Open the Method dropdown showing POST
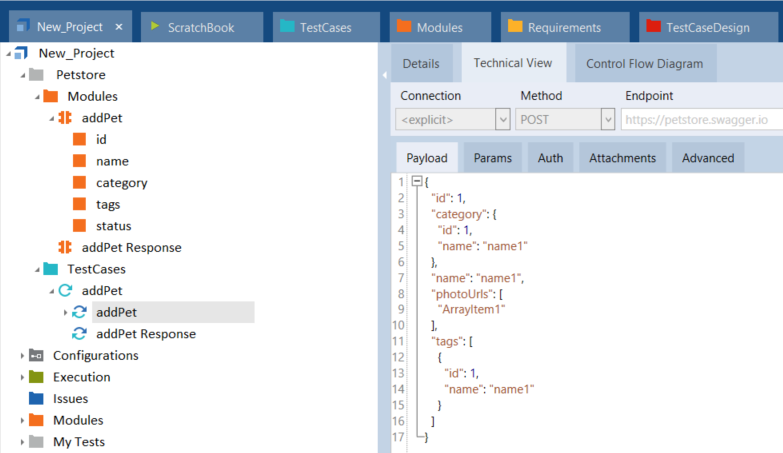This screenshot has height=453, width=783. pyautogui.click(x=607, y=120)
